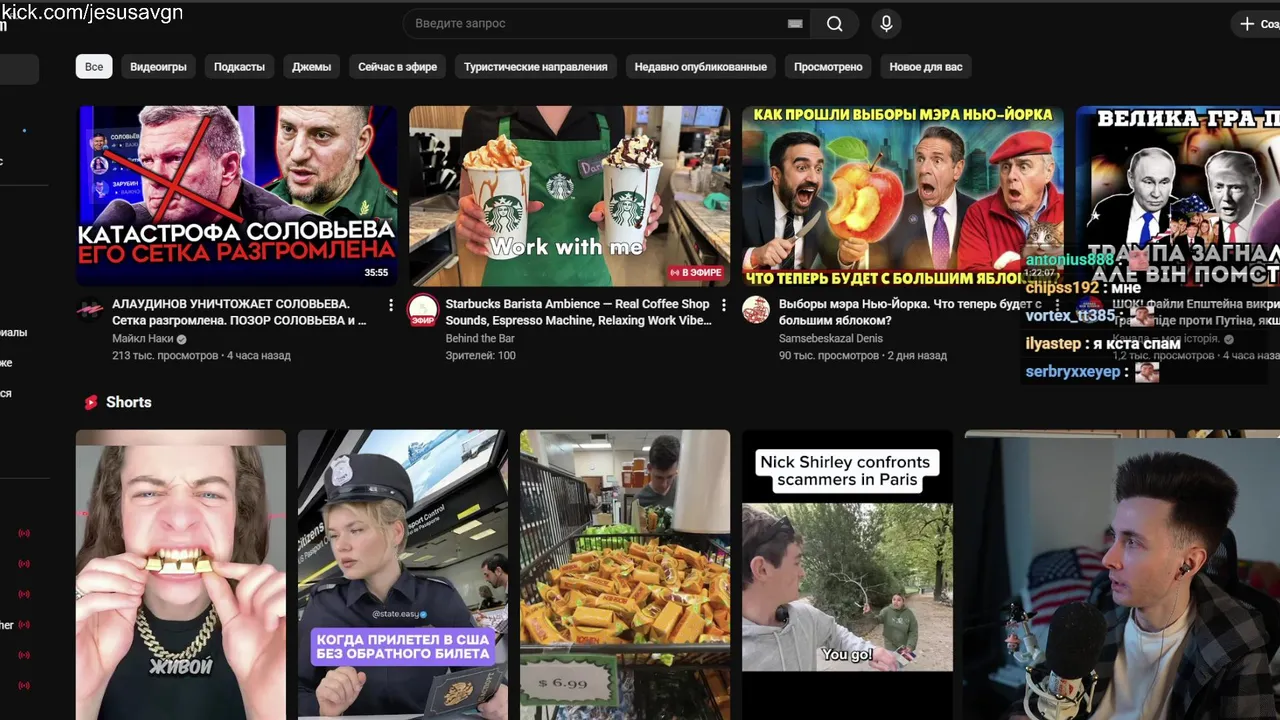This screenshot has height=720, width=1280.
Task: Open title Starbucks Barista Ambience
Action: pyautogui.click(x=577, y=312)
